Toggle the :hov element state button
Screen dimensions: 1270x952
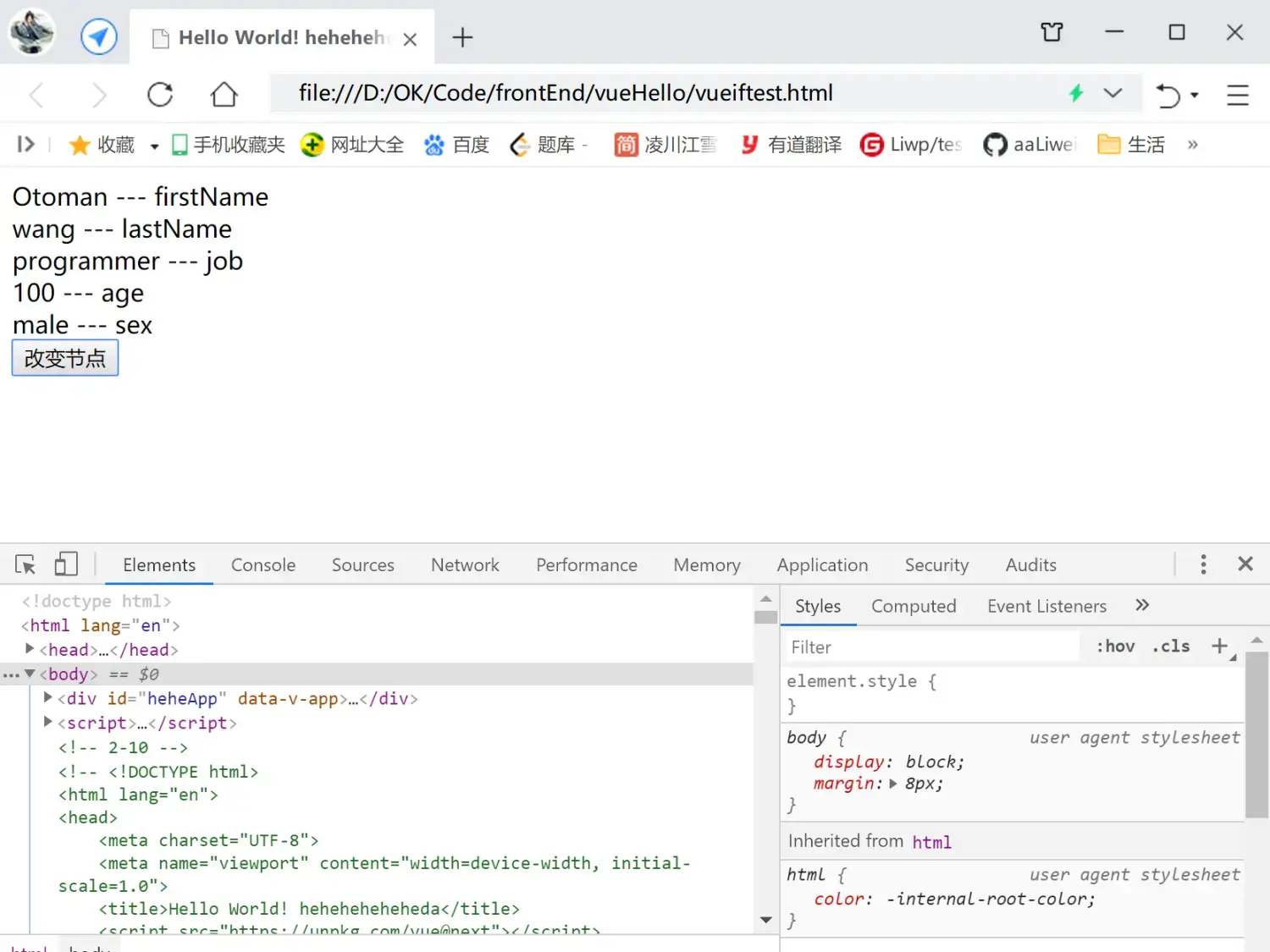1115,647
